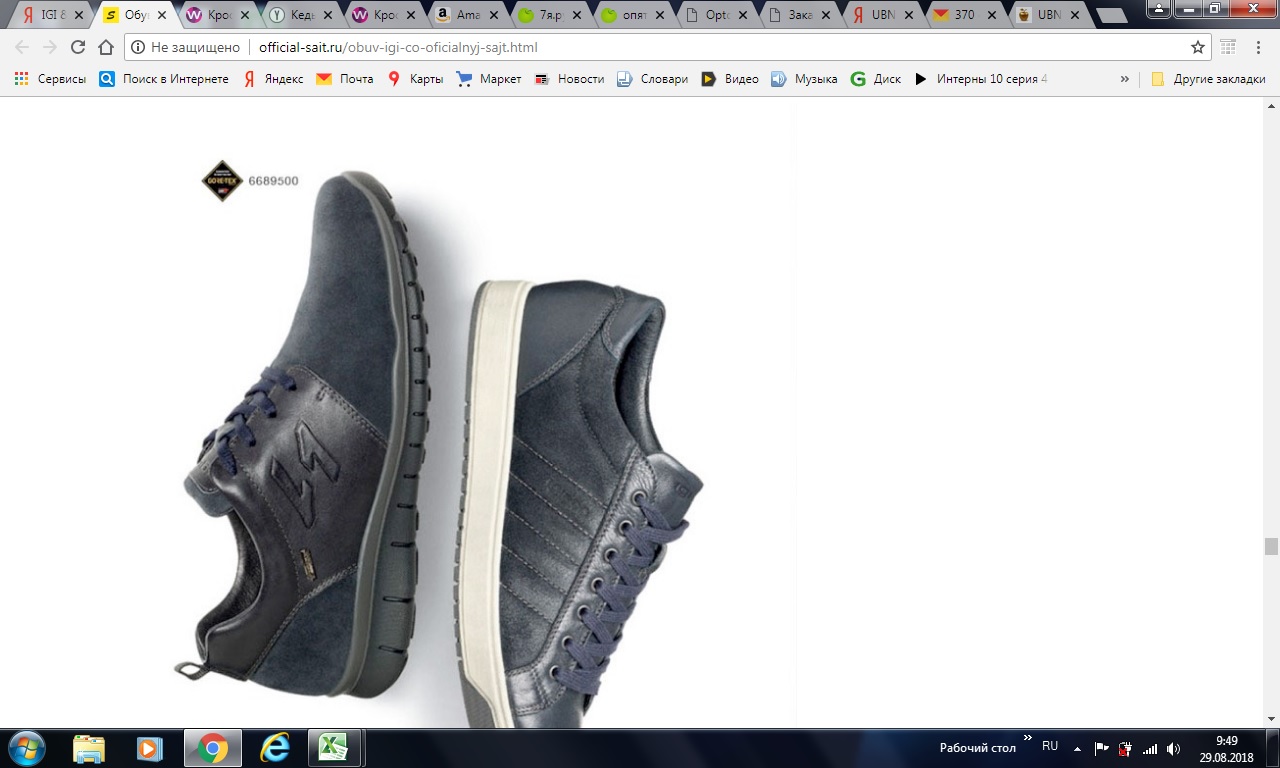
Task: Open the Другие закладки bookmarks folder
Action: click(x=1208, y=79)
